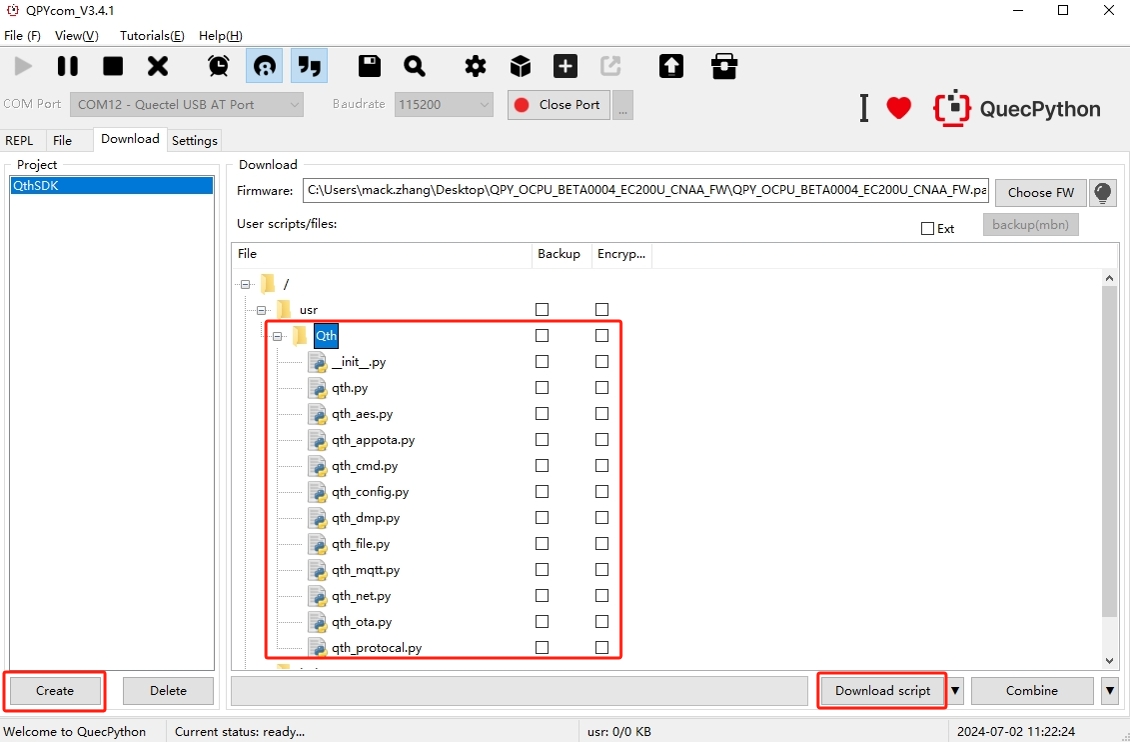Select the usr folder icon

(x=284, y=310)
